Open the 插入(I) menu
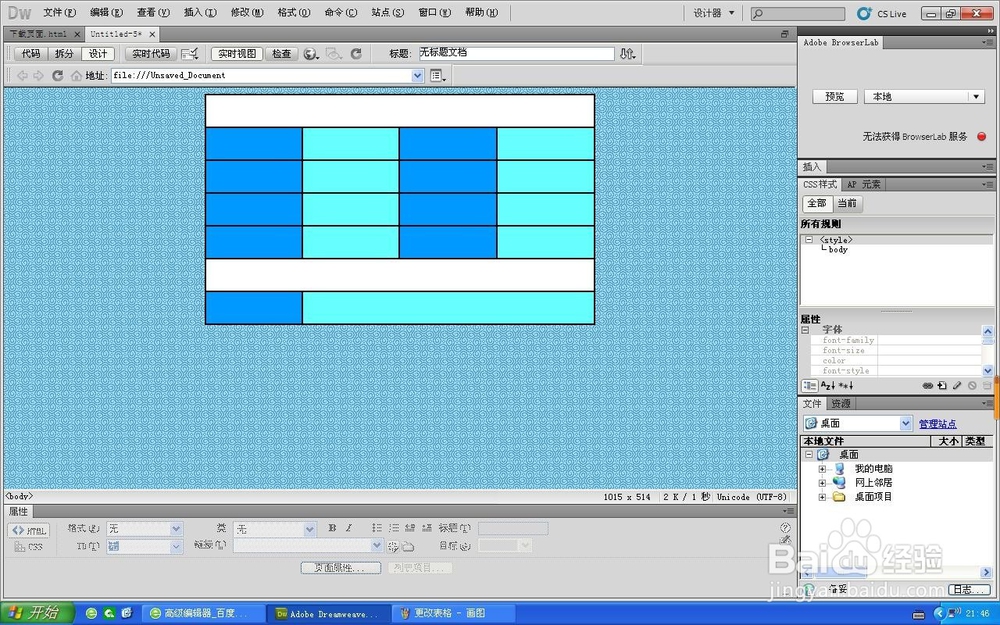This screenshot has width=1000, height=625. pos(200,13)
